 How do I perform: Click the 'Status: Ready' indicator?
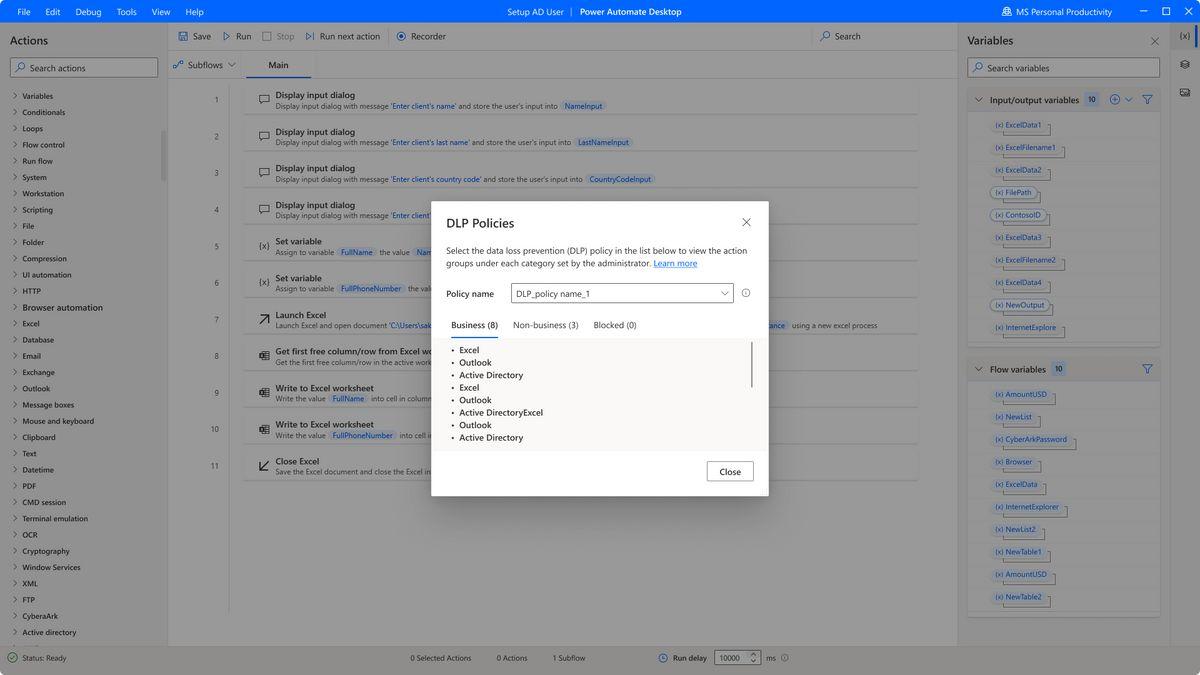click(x=37, y=658)
